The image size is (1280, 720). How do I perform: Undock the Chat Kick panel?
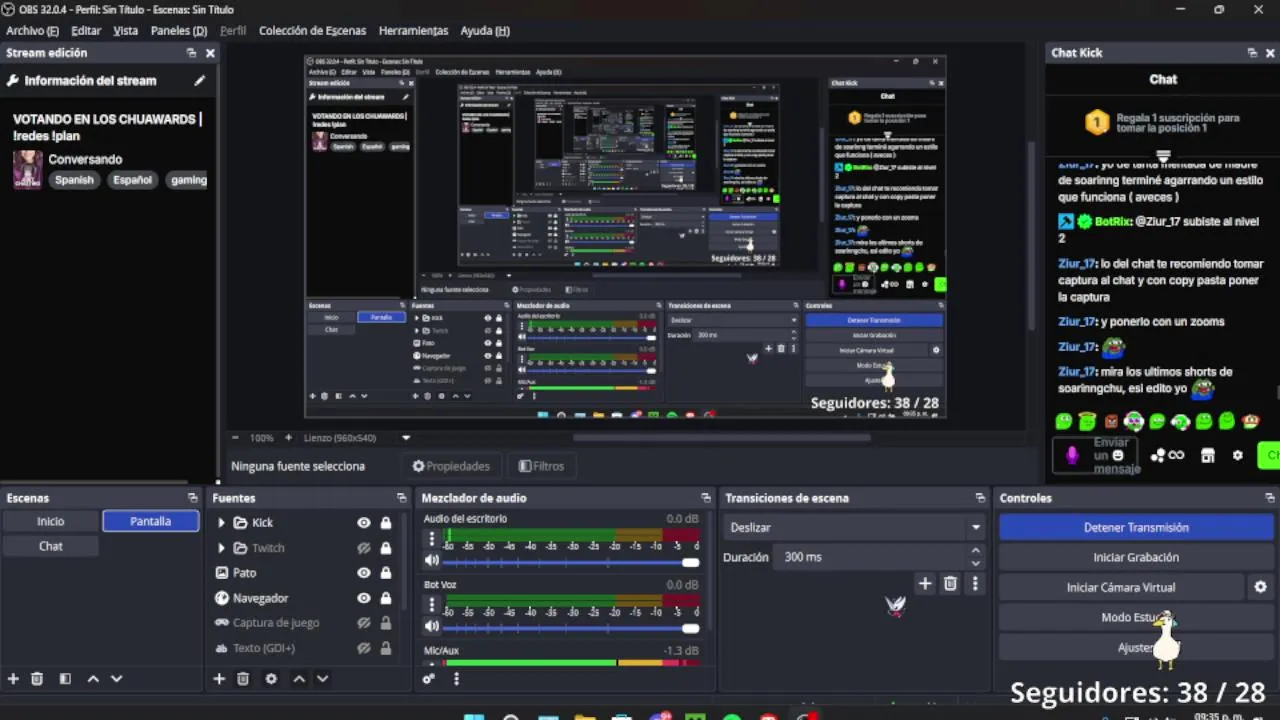tap(1252, 53)
